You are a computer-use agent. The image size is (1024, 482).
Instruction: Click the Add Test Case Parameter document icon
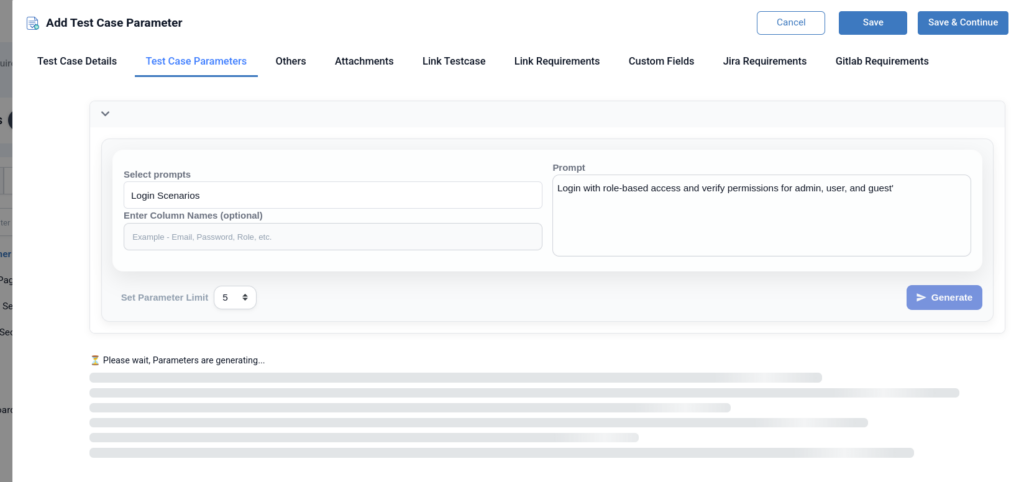[x=33, y=23]
